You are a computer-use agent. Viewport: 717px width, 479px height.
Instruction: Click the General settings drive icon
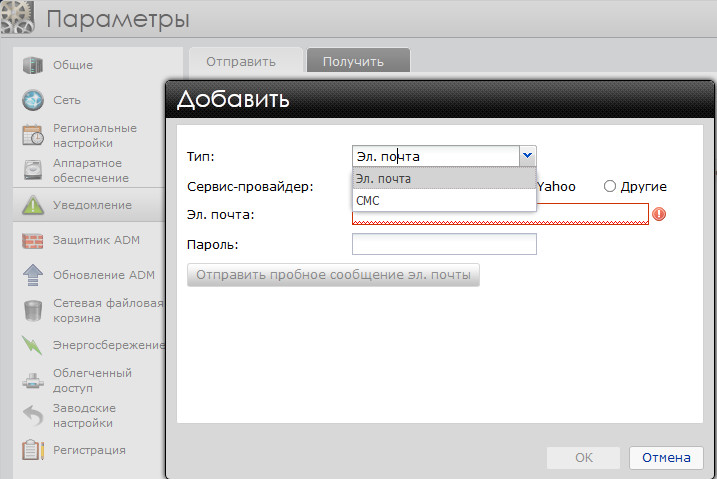(x=33, y=66)
